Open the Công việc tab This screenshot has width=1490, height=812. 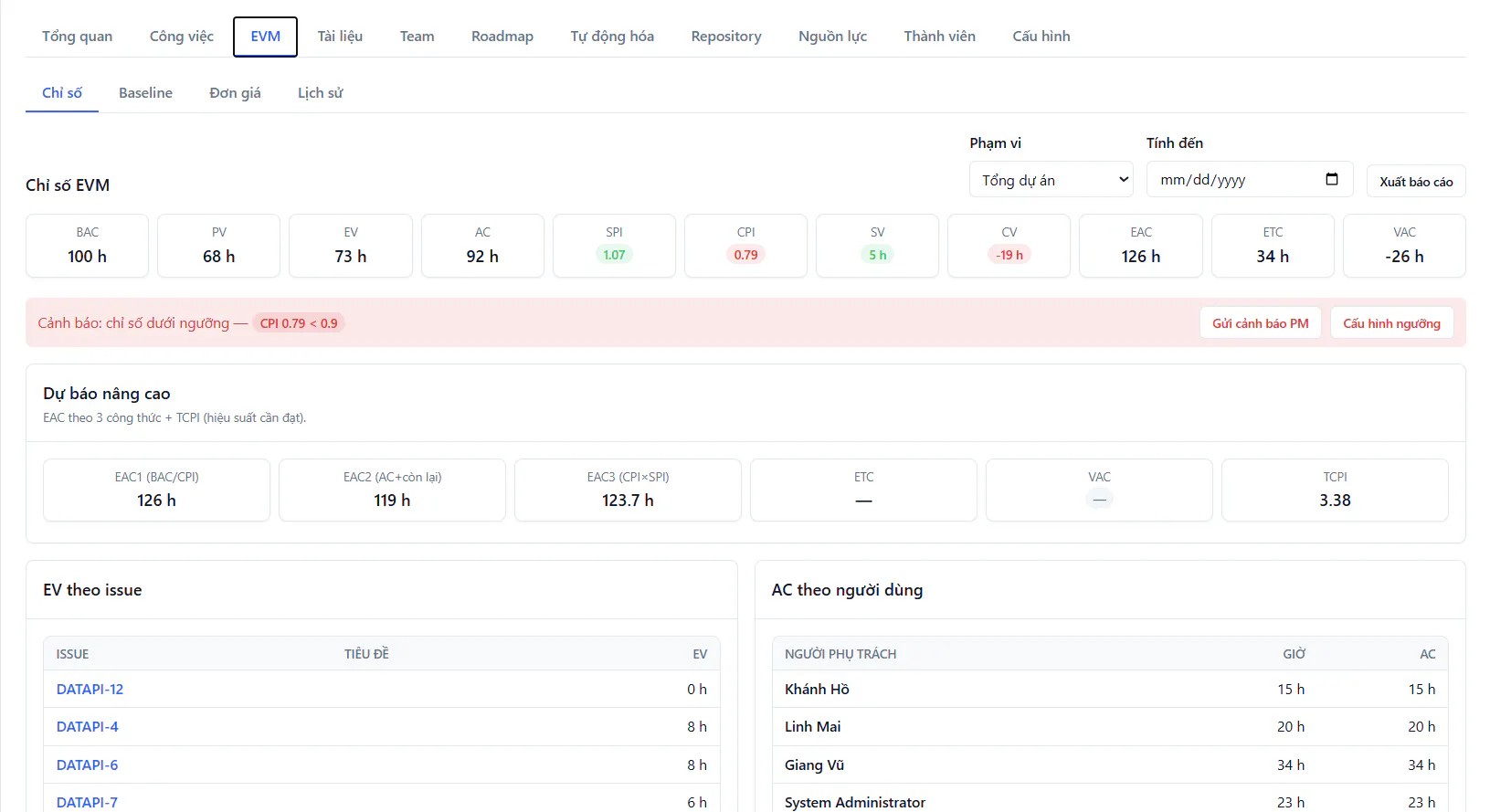click(x=182, y=37)
